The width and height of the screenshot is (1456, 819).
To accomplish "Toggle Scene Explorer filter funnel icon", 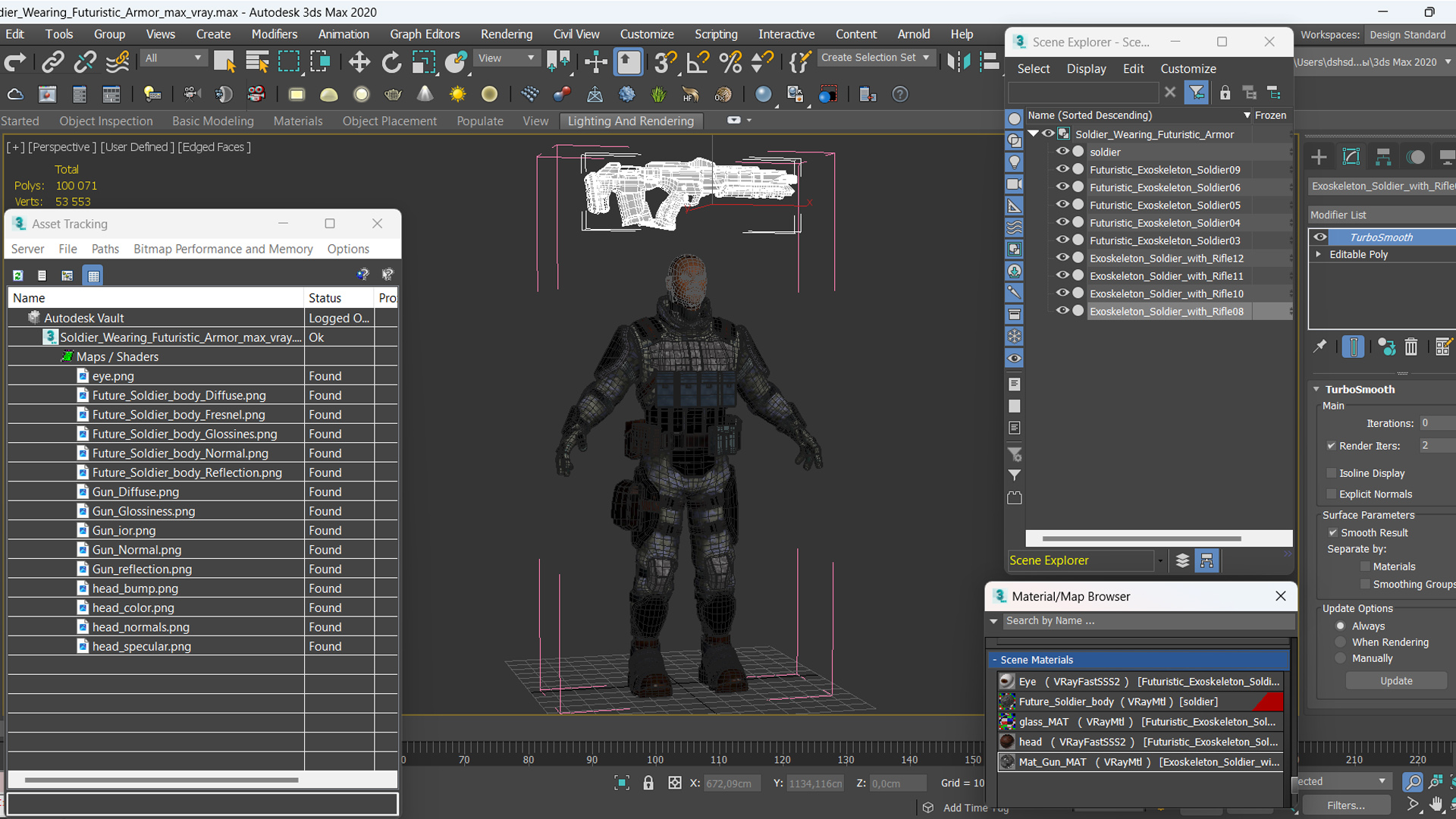I will [1197, 93].
